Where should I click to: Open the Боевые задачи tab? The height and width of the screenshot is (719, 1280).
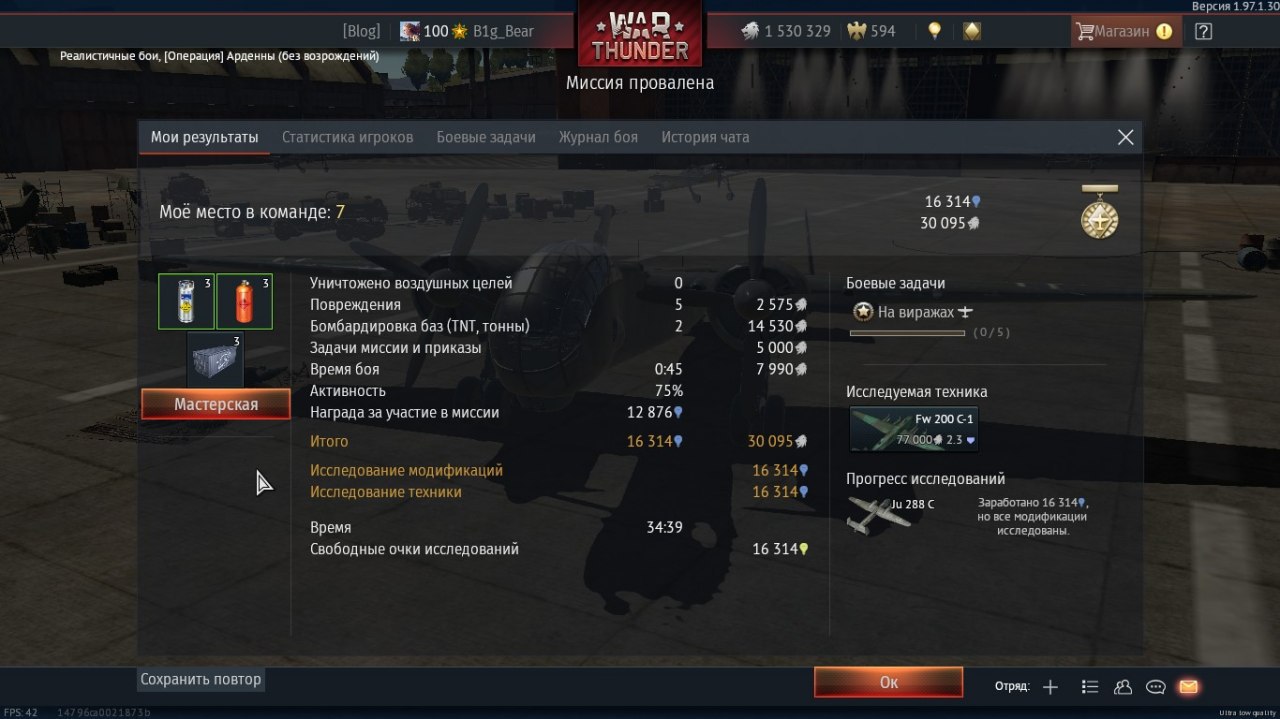[x=486, y=137]
